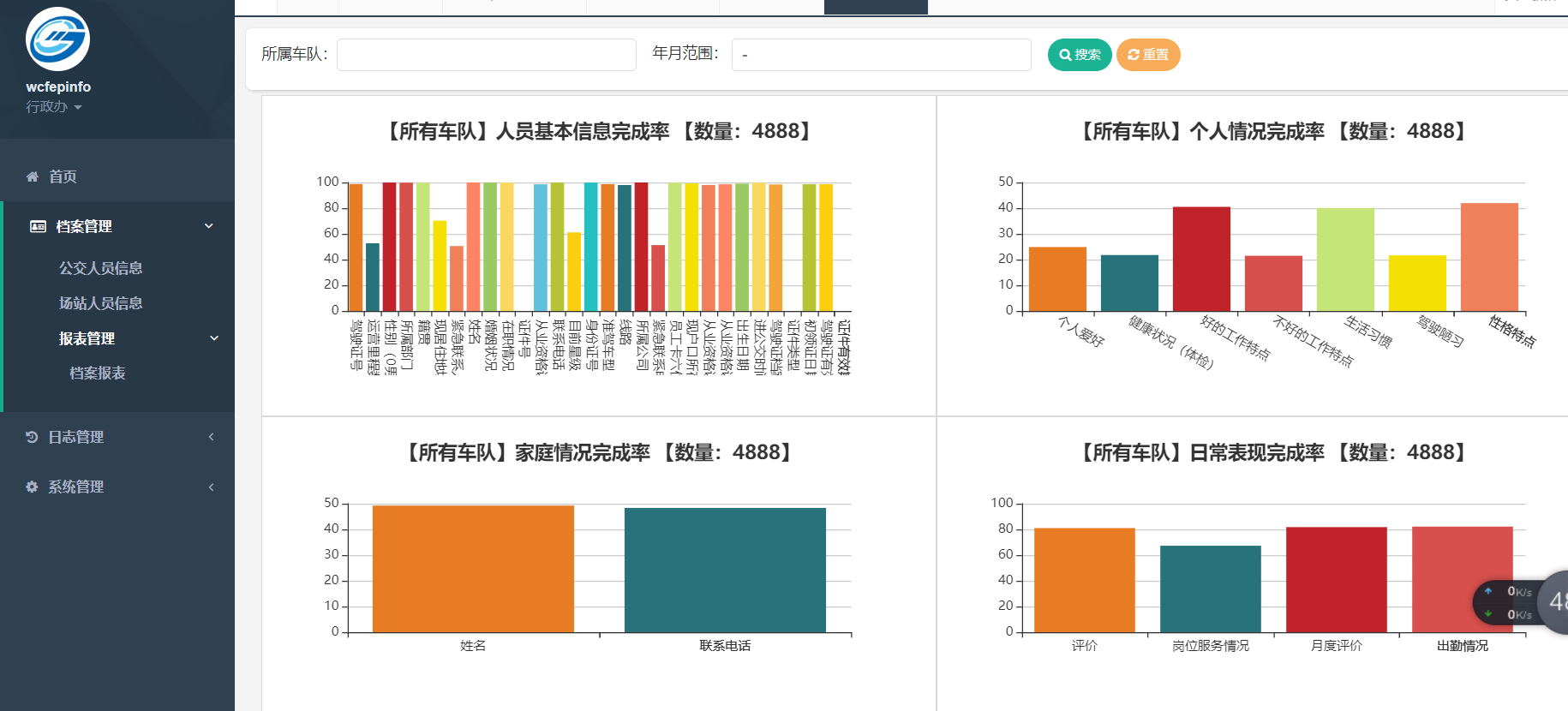Click the green 搜索 button
The height and width of the screenshot is (711, 1568).
click(x=1080, y=55)
